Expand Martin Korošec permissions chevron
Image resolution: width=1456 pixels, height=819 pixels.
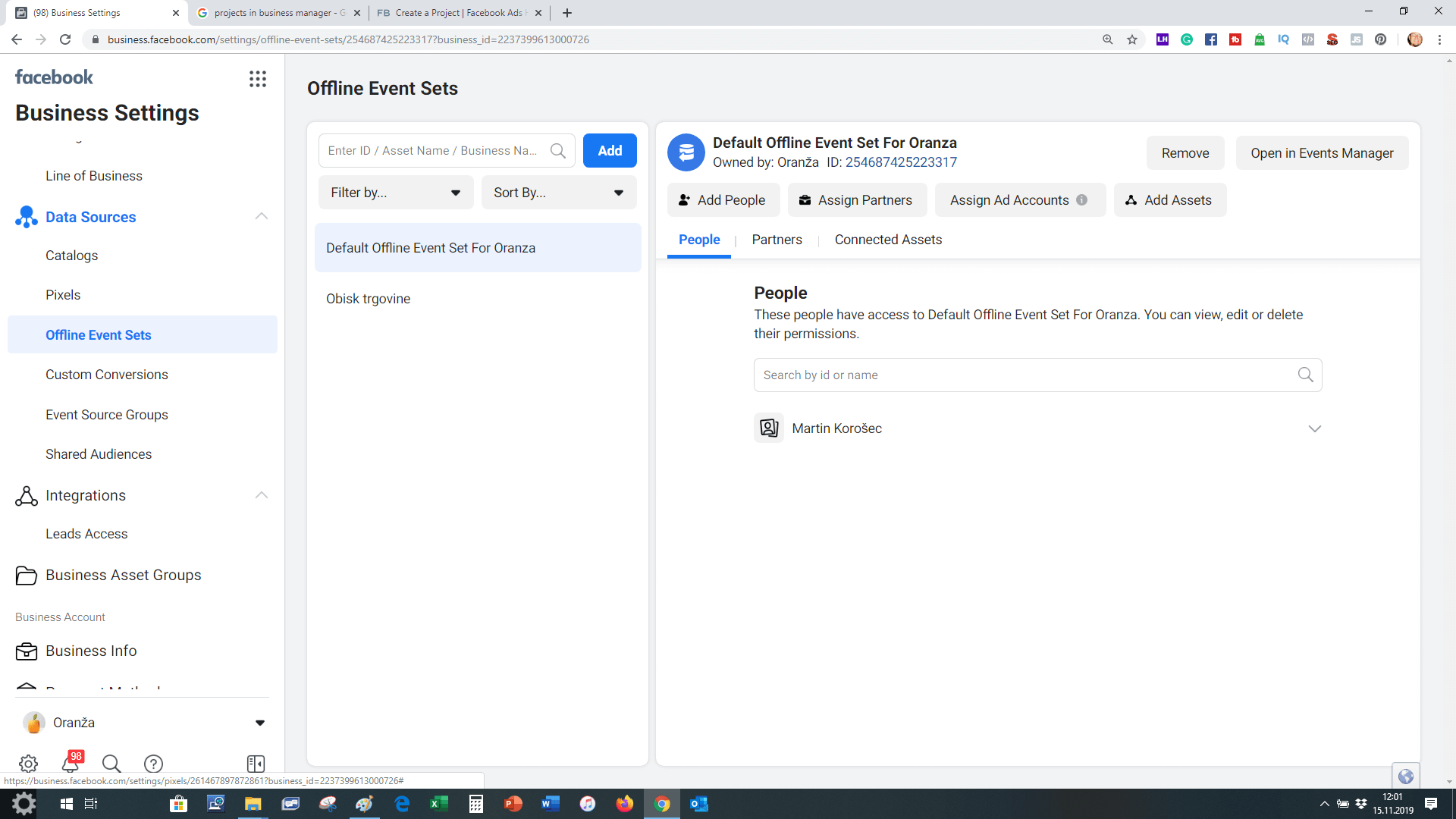pyautogui.click(x=1314, y=428)
